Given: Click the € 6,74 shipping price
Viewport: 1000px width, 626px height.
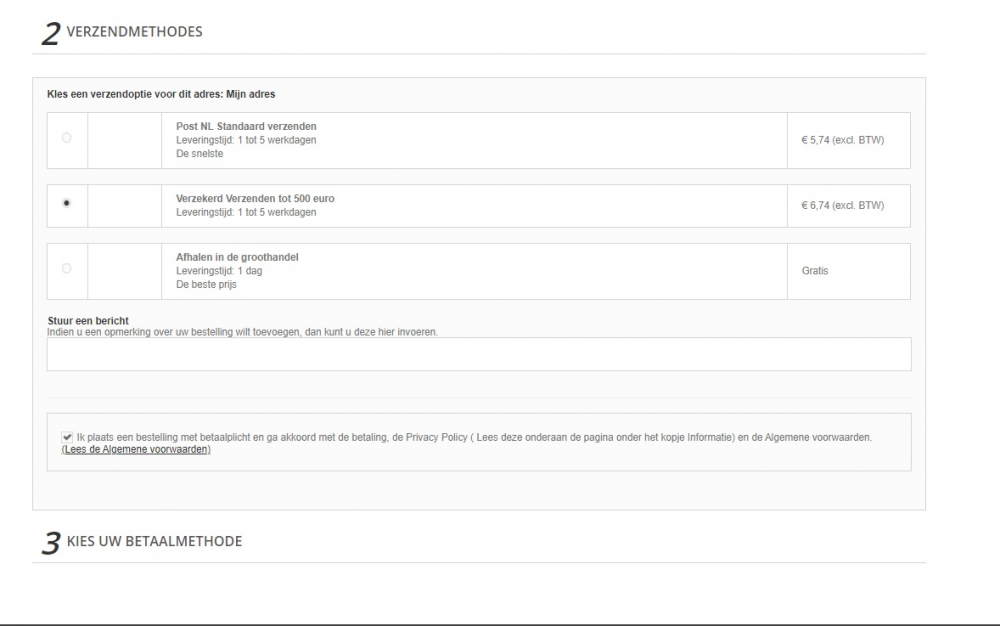Looking at the screenshot, I should point(842,205).
